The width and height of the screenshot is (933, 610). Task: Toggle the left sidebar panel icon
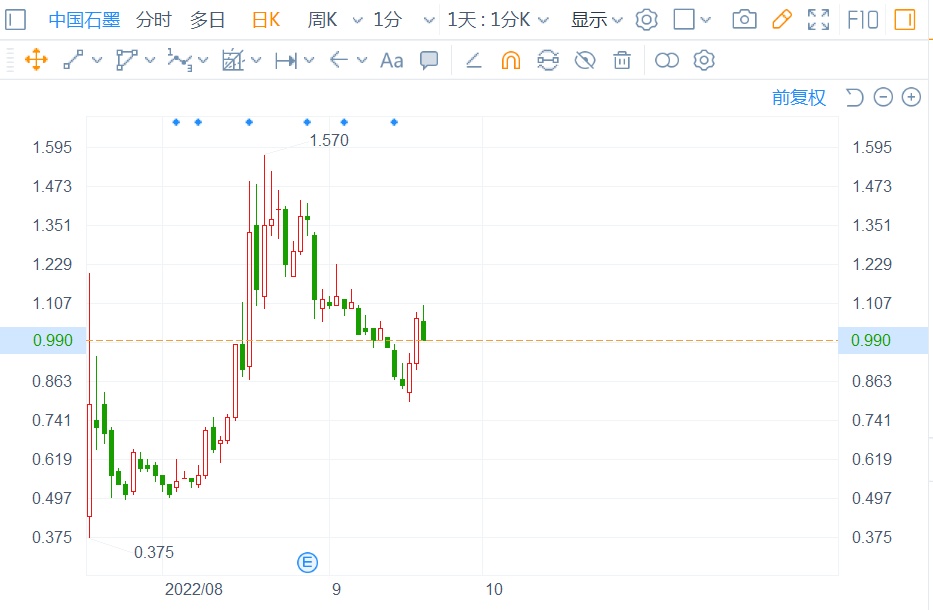click(15, 20)
